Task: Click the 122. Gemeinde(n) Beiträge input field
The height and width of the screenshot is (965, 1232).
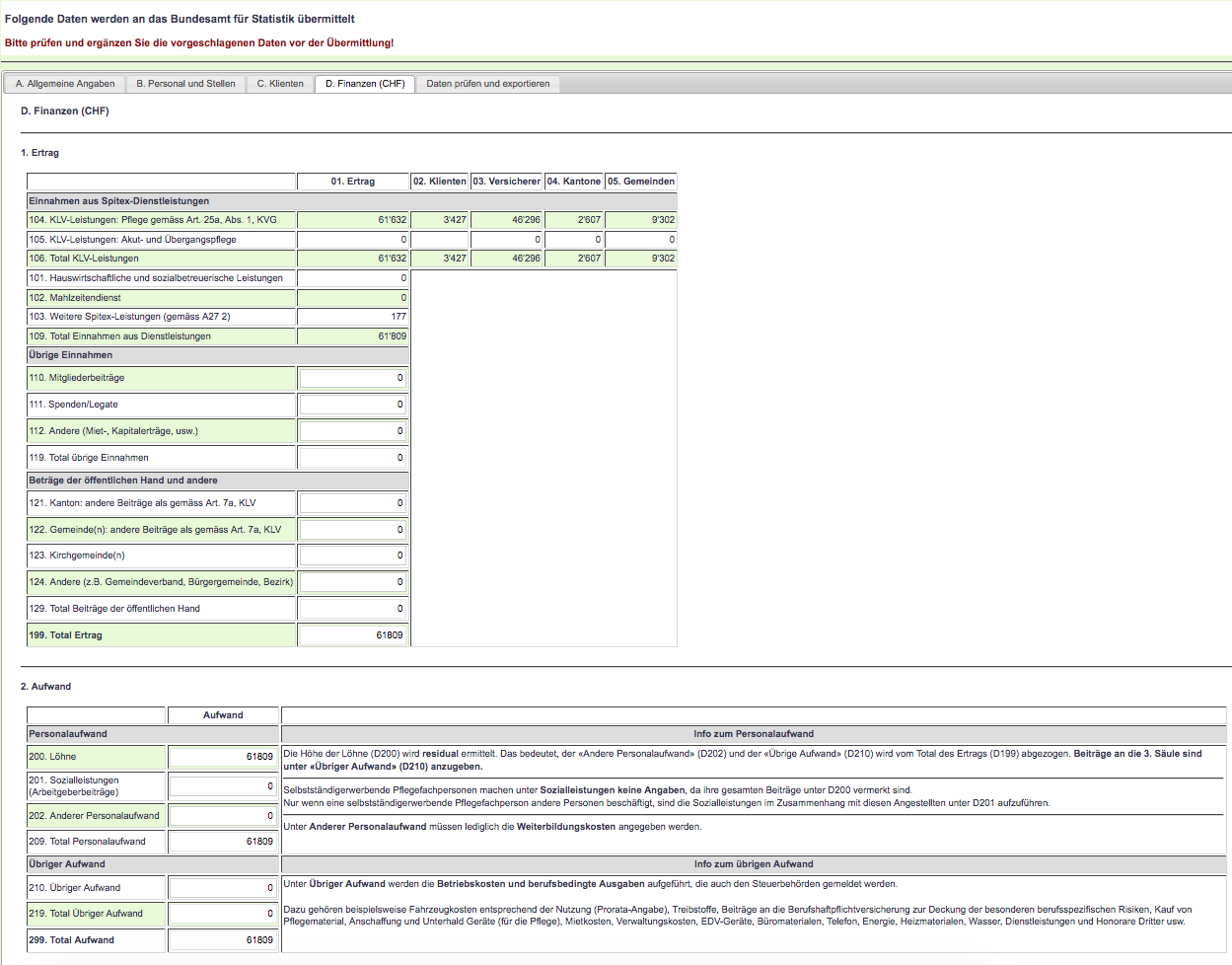Action: click(x=353, y=530)
